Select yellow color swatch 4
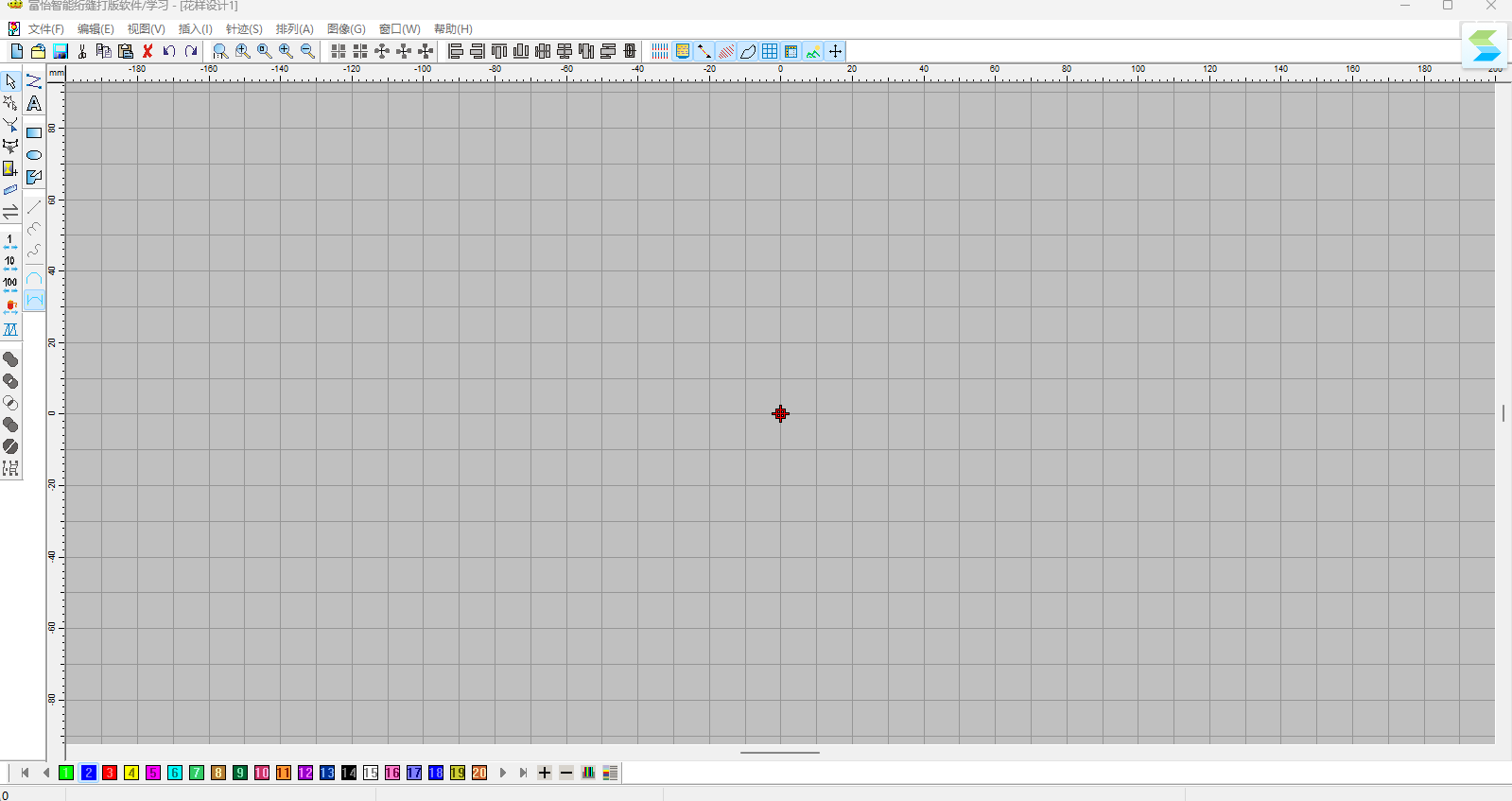This screenshot has width=1512, height=801. (131, 773)
